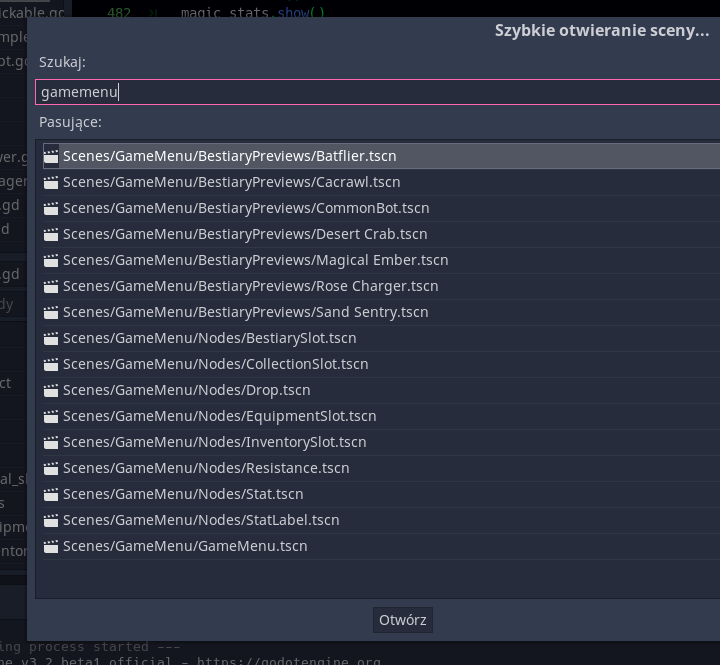
Task: Click the scene icon beside CollectionSlot.tscn
Action: pos(51,365)
